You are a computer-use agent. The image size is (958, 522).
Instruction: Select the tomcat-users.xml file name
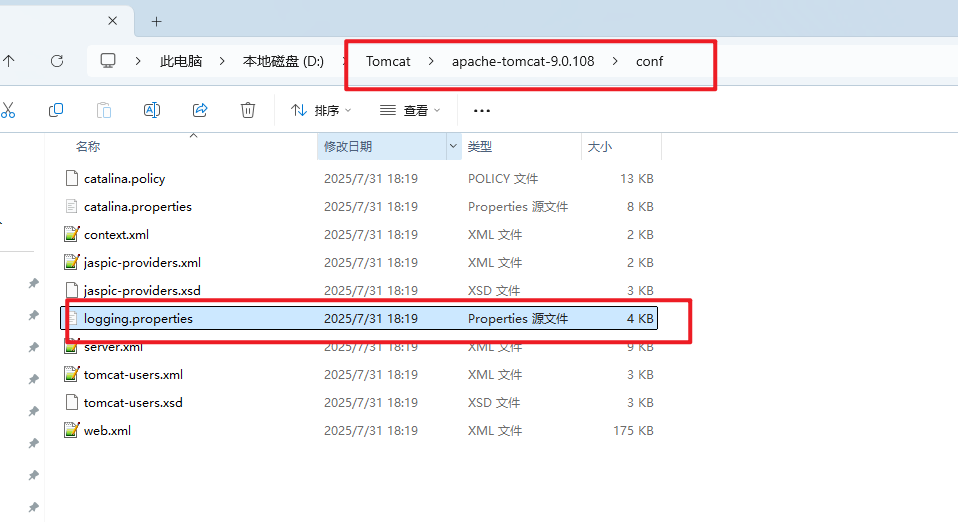tap(133, 375)
